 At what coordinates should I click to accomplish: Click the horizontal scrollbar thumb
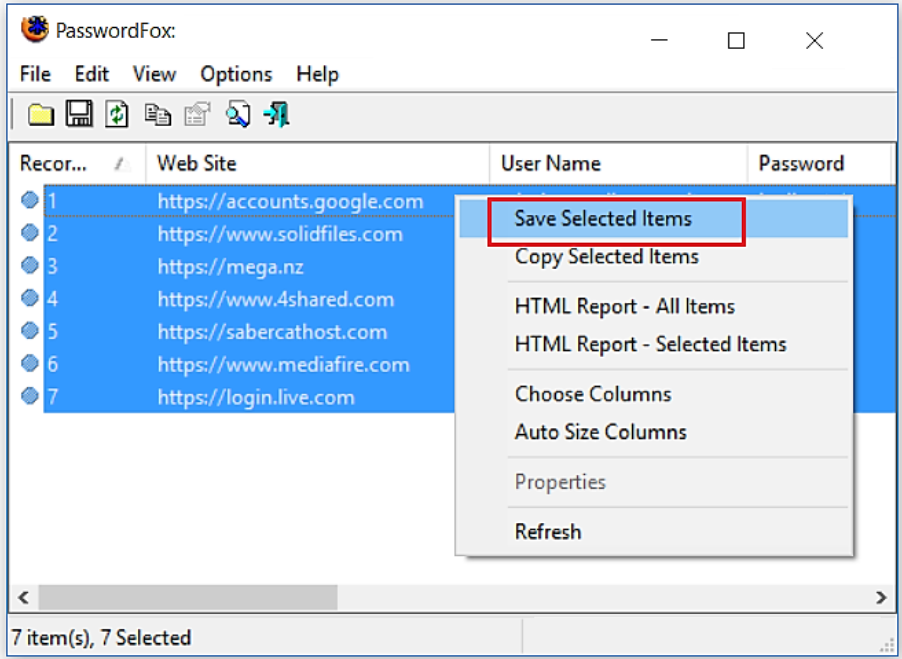pyautogui.click(x=188, y=597)
